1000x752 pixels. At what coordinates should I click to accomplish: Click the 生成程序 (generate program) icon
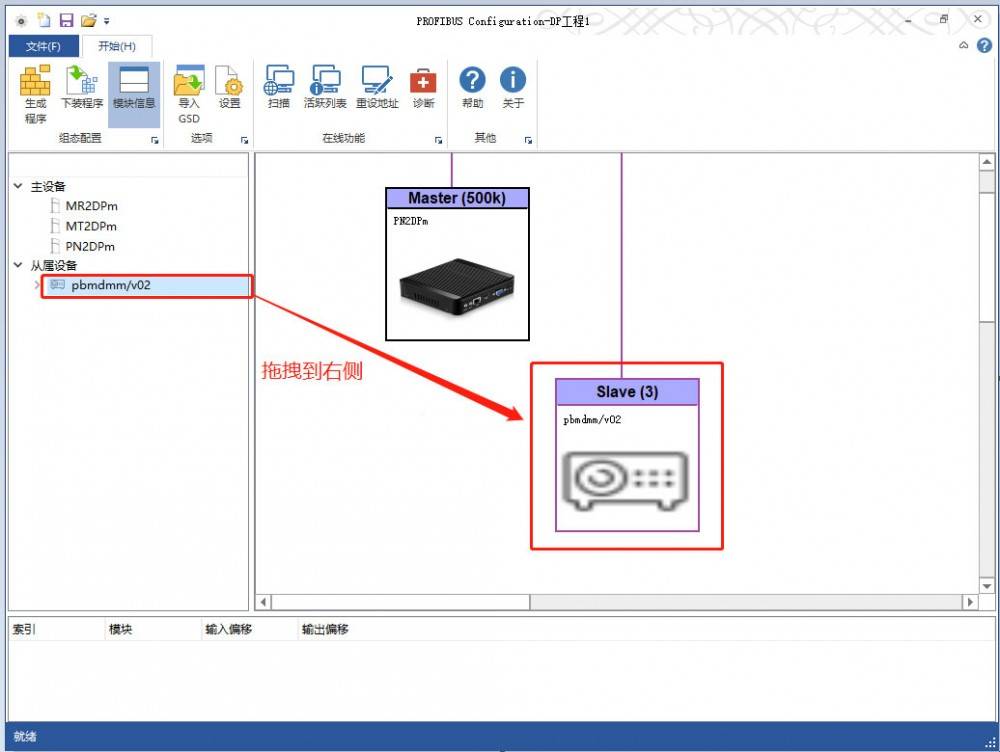pos(35,94)
